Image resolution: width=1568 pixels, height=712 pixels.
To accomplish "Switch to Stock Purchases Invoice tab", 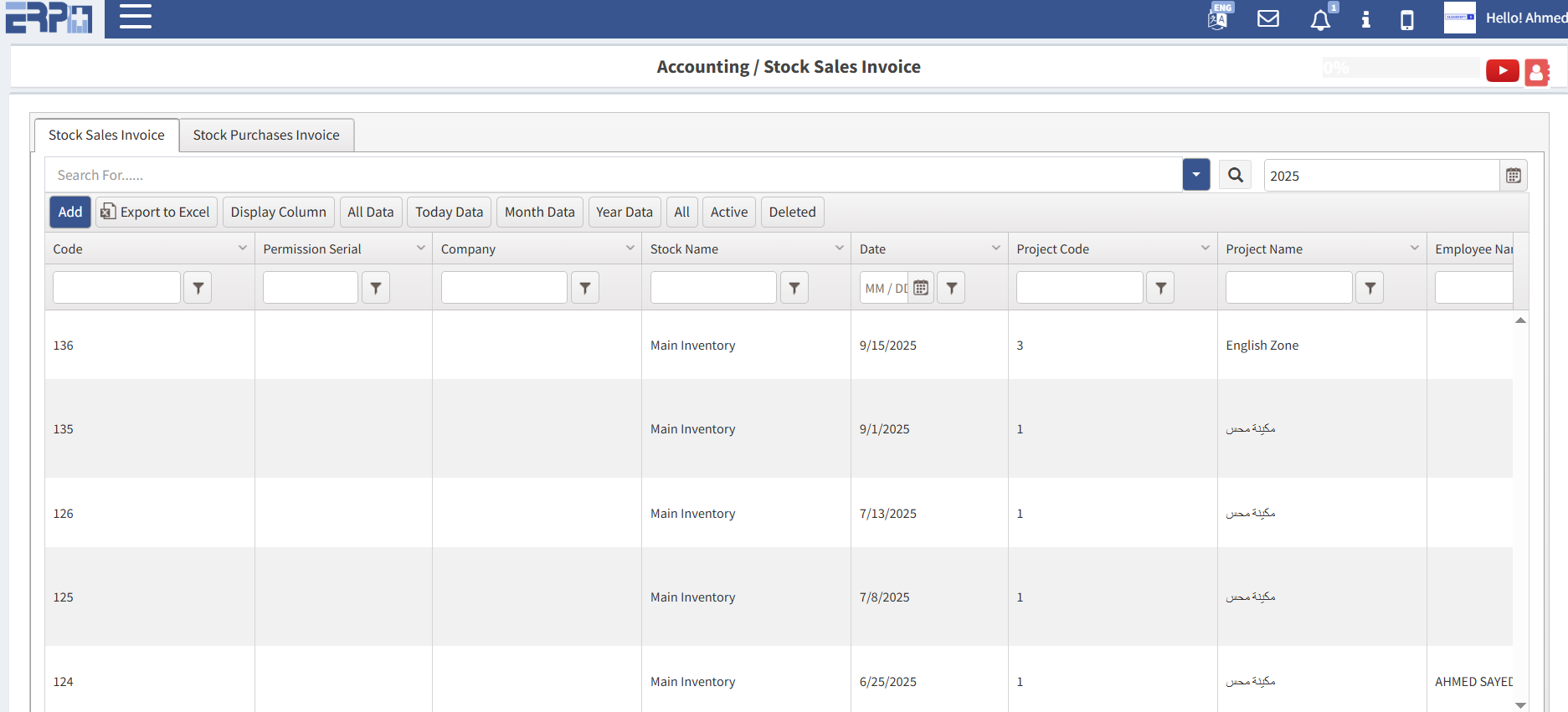I will click(266, 136).
